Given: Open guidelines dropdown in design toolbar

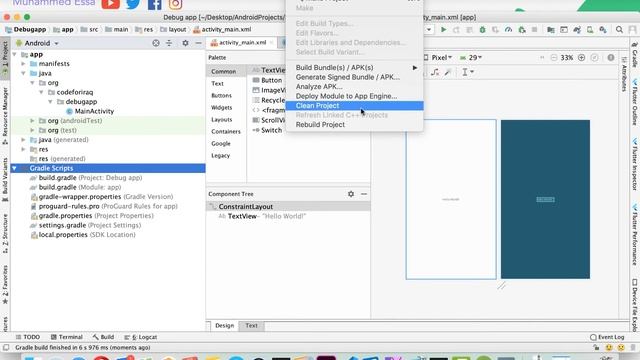Looking at the screenshot, I should (468, 72).
